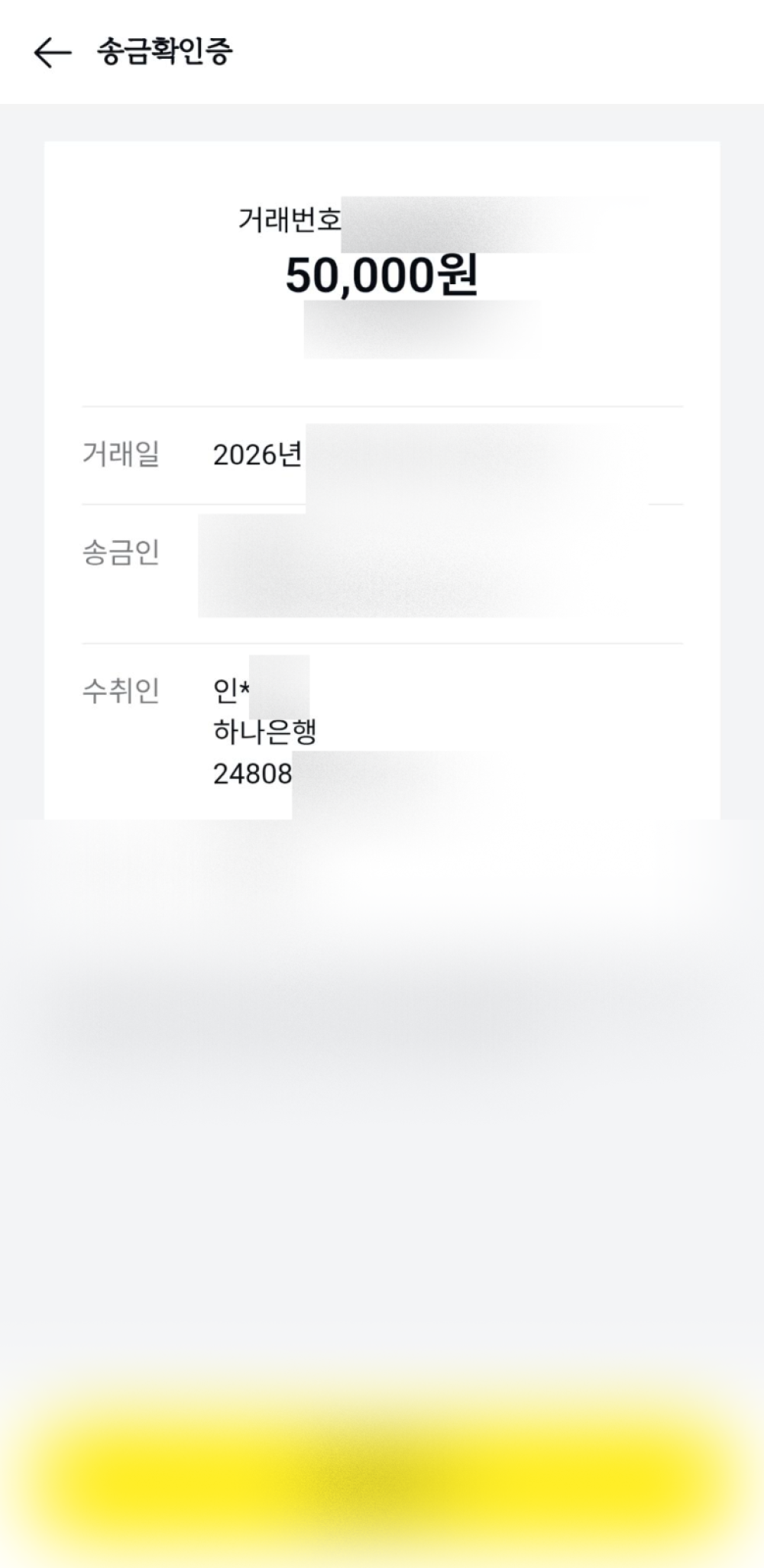Tap the blurred box beside 인*
Viewport: 764px width, 1568px height.
tap(279, 687)
